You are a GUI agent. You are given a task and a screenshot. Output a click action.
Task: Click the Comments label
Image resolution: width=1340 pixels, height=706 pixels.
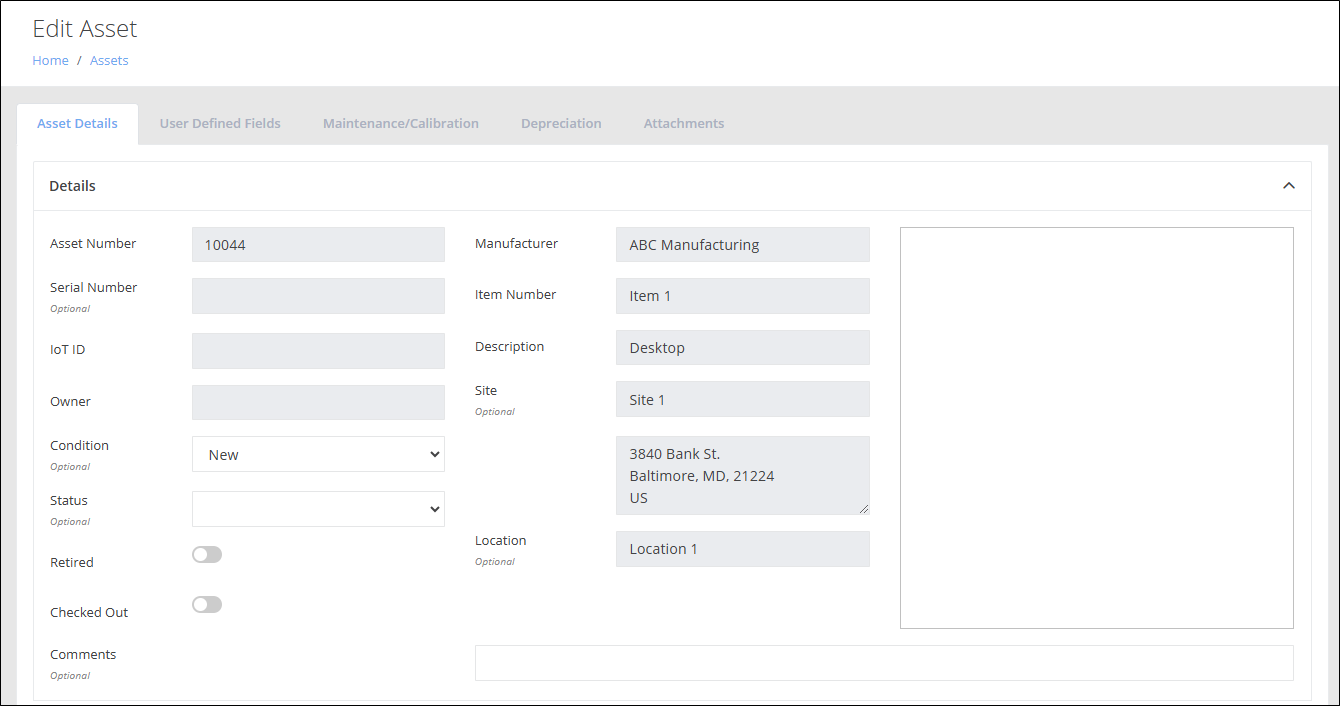pyautogui.click(x=83, y=654)
